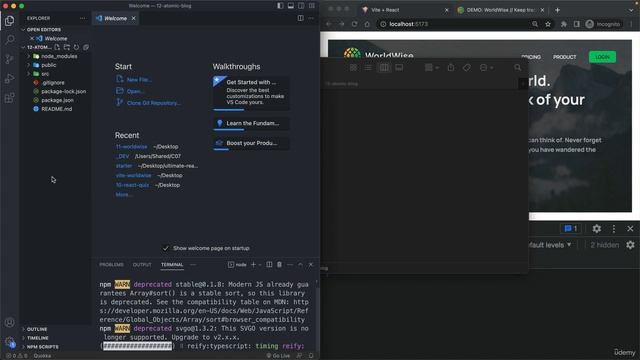Expand the Timeline section
This screenshot has width=640, height=360.
[x=38, y=338]
